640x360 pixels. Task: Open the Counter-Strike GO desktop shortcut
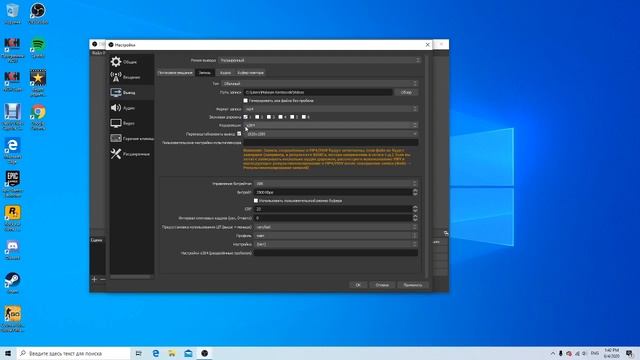[13, 318]
